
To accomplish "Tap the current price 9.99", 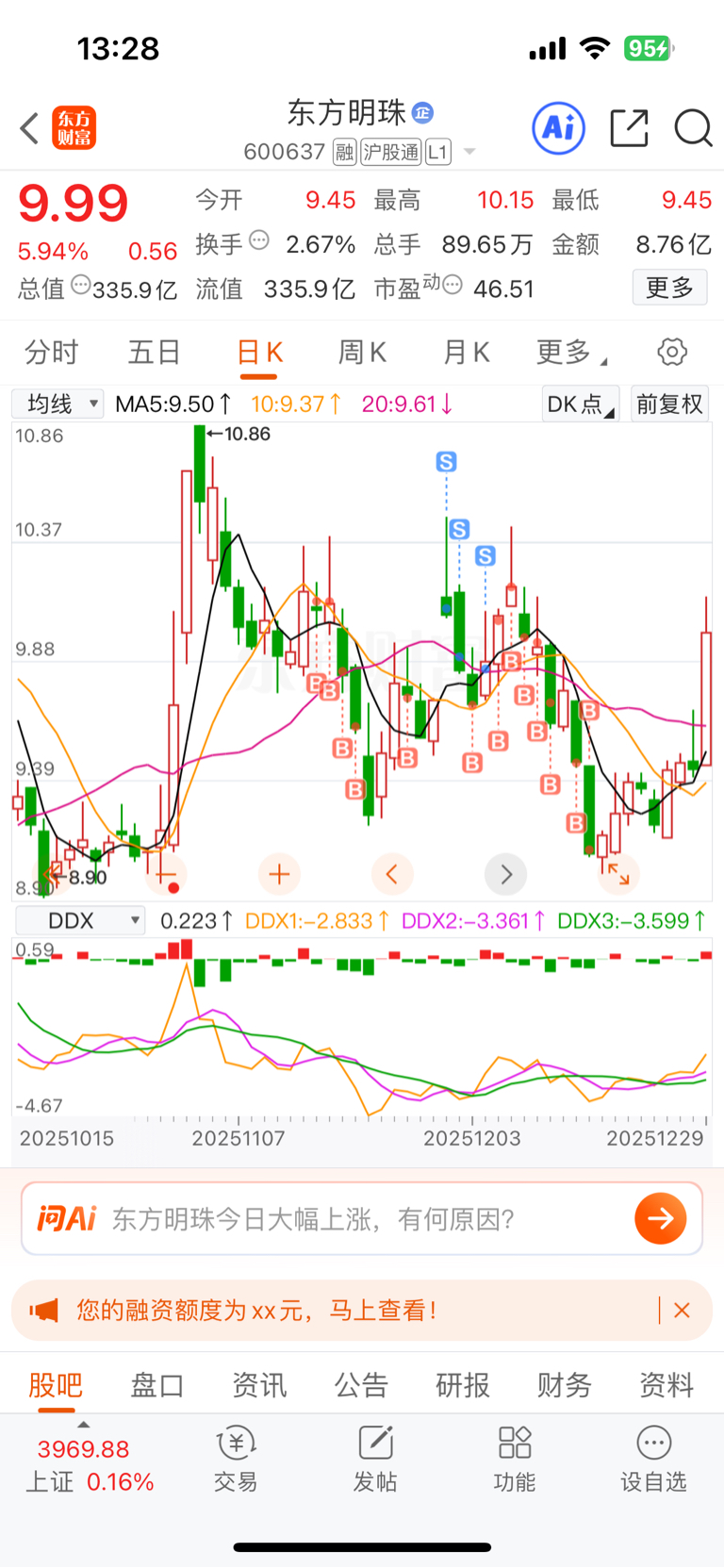I will point(74,204).
